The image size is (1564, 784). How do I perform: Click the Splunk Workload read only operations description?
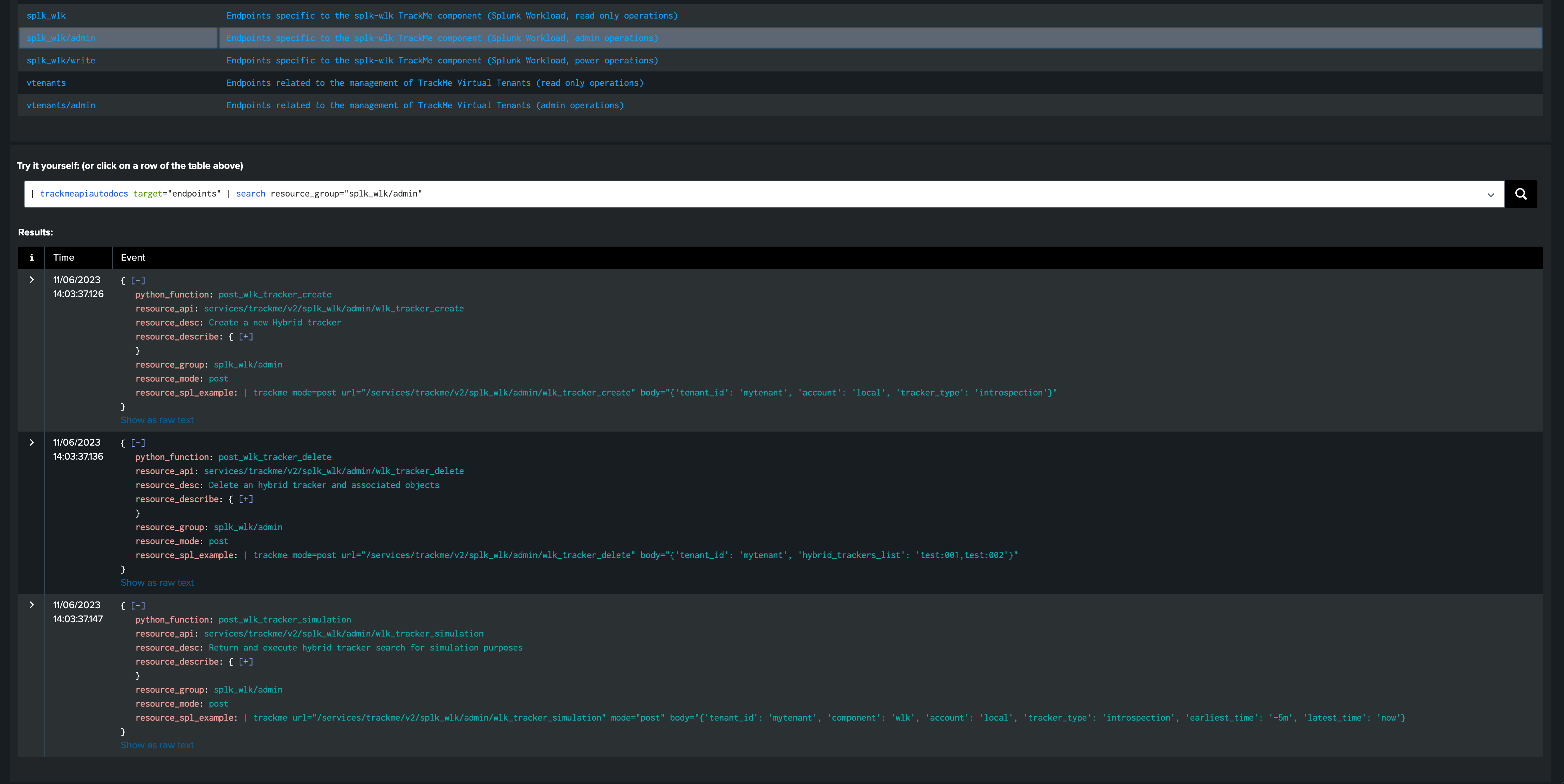coord(452,16)
